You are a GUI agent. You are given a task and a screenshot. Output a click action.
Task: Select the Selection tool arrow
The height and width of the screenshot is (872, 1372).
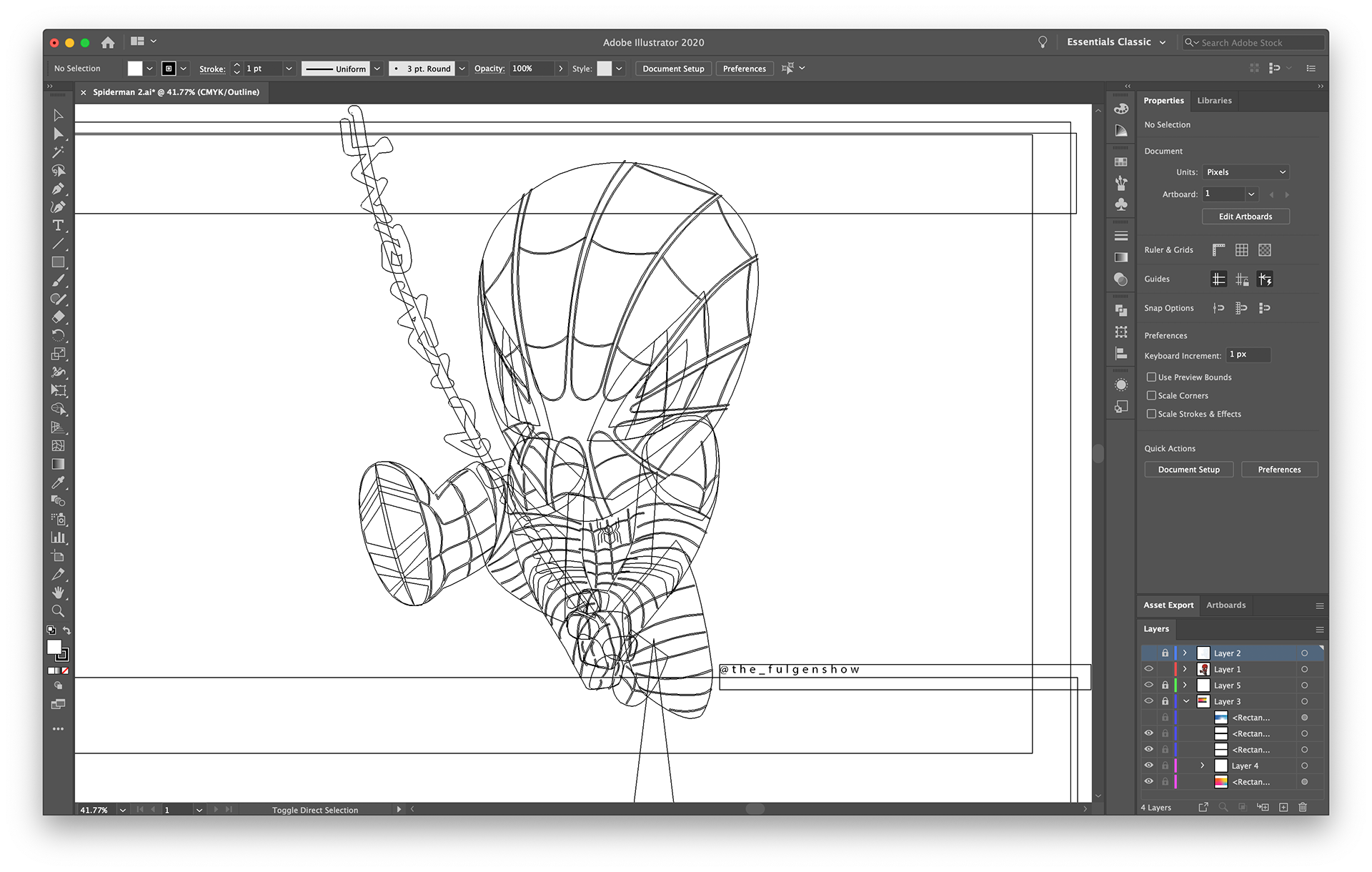tap(58, 115)
